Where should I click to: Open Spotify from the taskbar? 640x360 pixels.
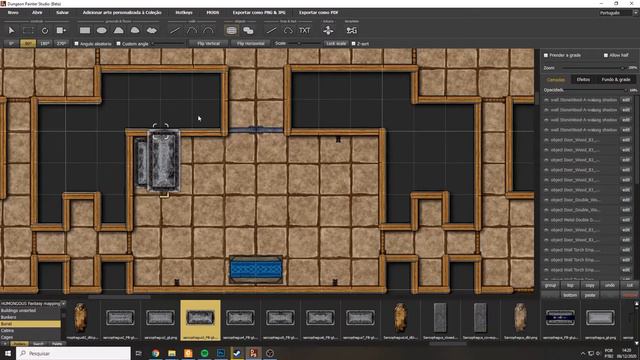pyautogui.click(x=204, y=353)
